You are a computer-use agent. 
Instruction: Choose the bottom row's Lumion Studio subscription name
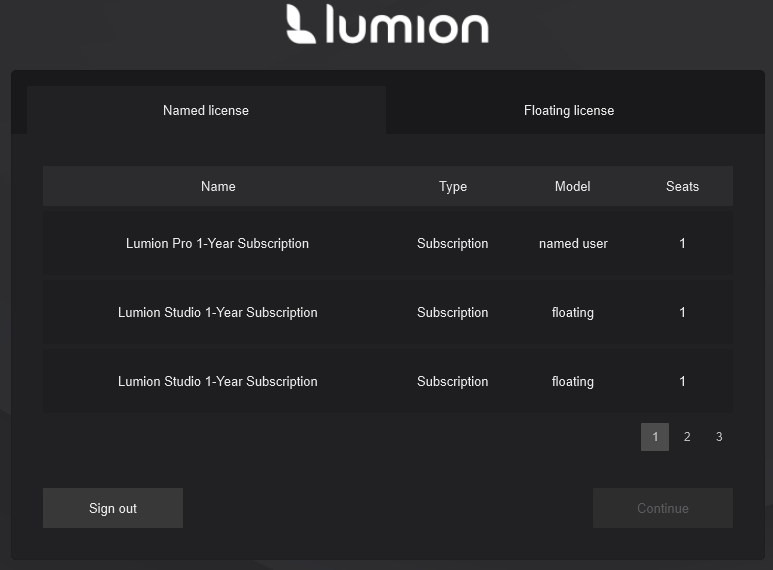click(217, 381)
